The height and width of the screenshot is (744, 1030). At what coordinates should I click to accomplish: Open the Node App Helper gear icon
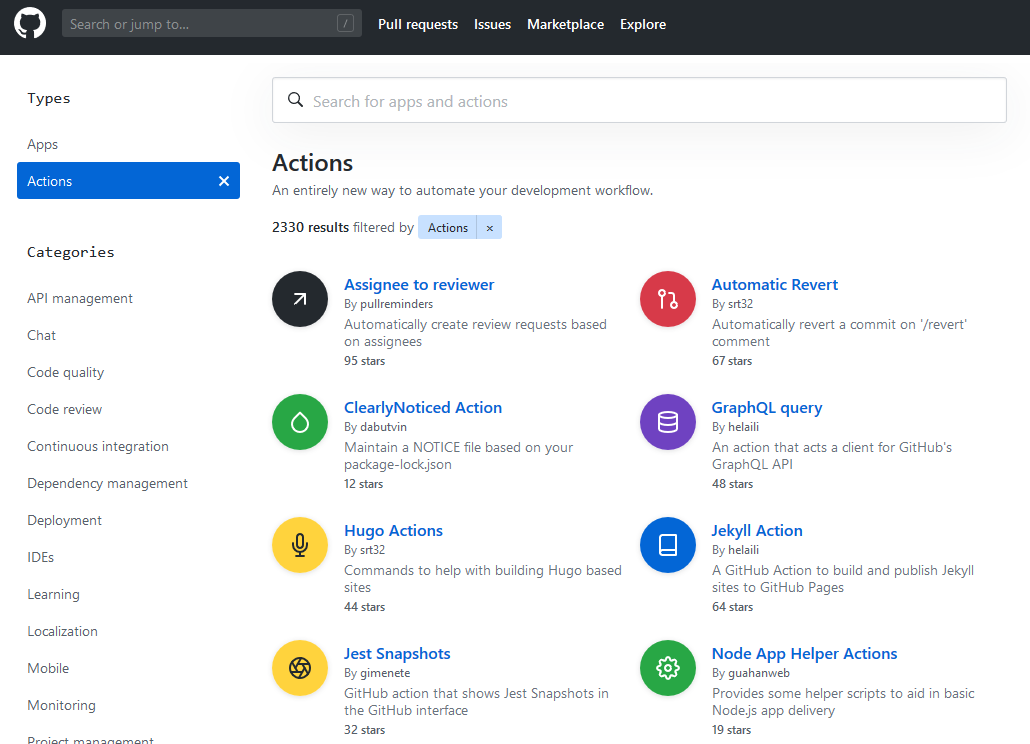(x=668, y=668)
